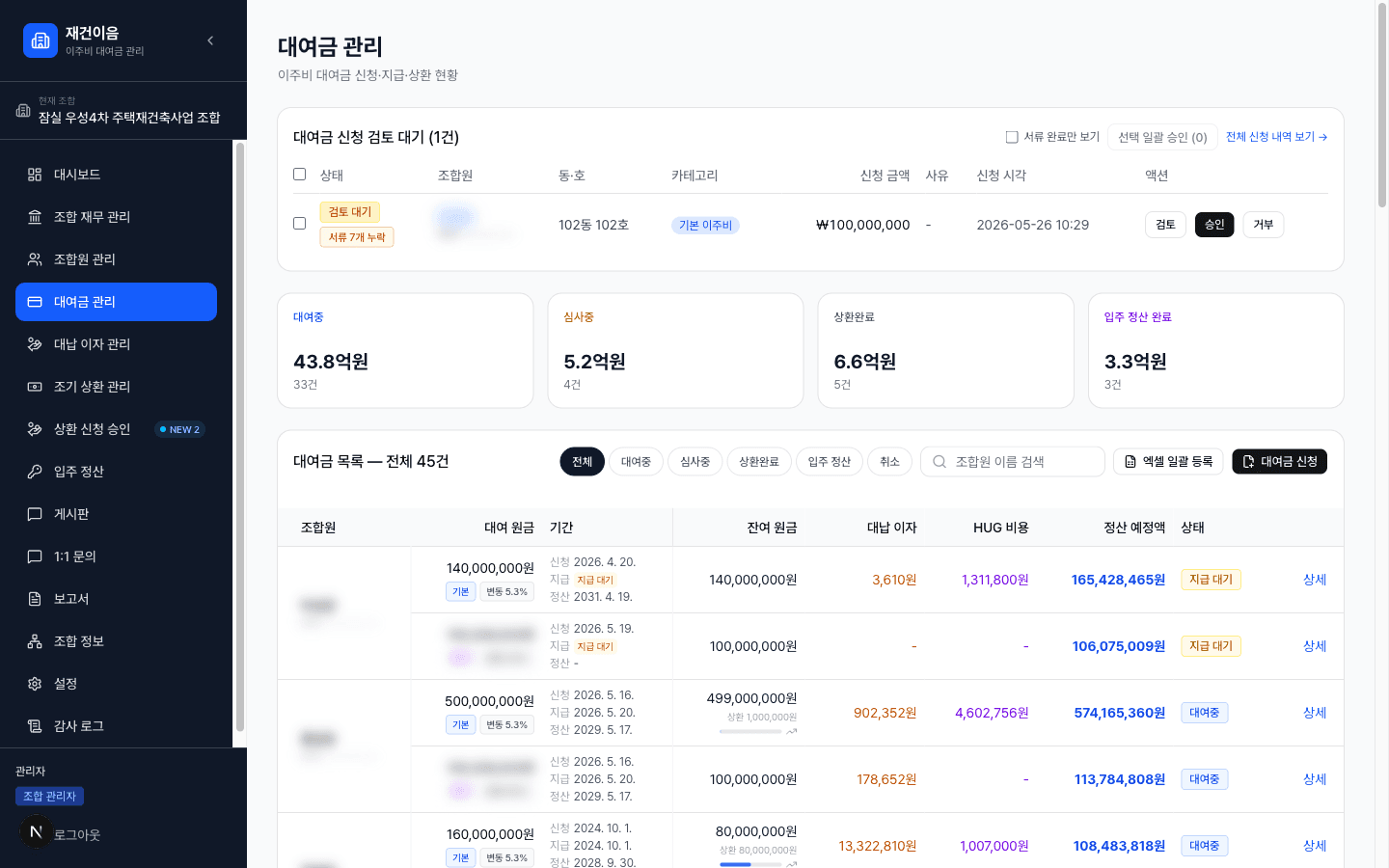Filter the loan list by 대여중
This screenshot has height=868, width=1389.
coord(636,462)
